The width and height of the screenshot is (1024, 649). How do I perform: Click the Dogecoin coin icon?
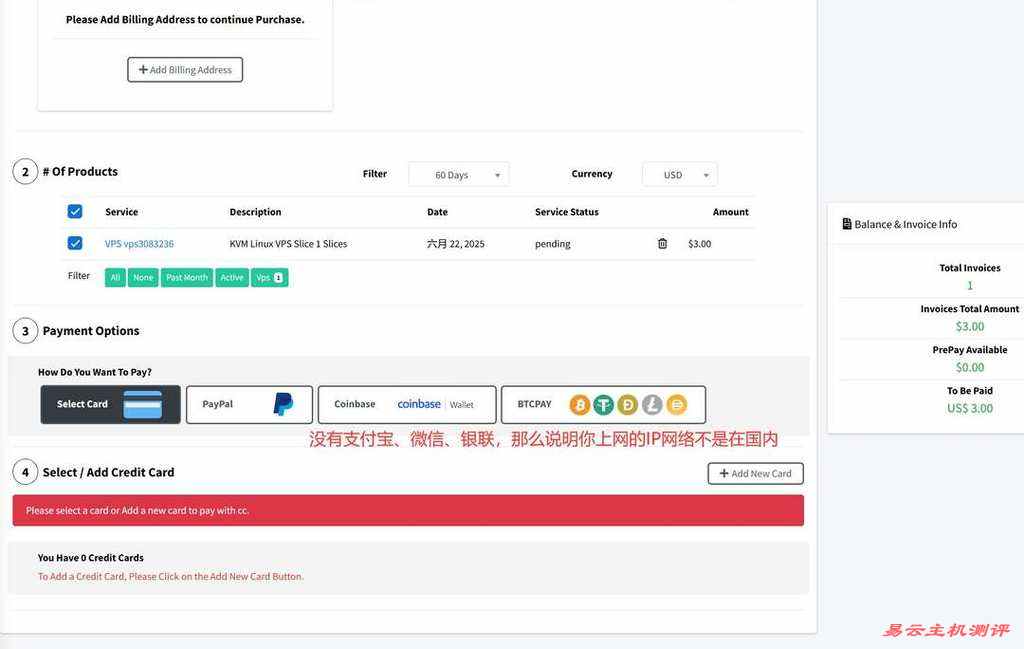pyautogui.click(x=628, y=405)
